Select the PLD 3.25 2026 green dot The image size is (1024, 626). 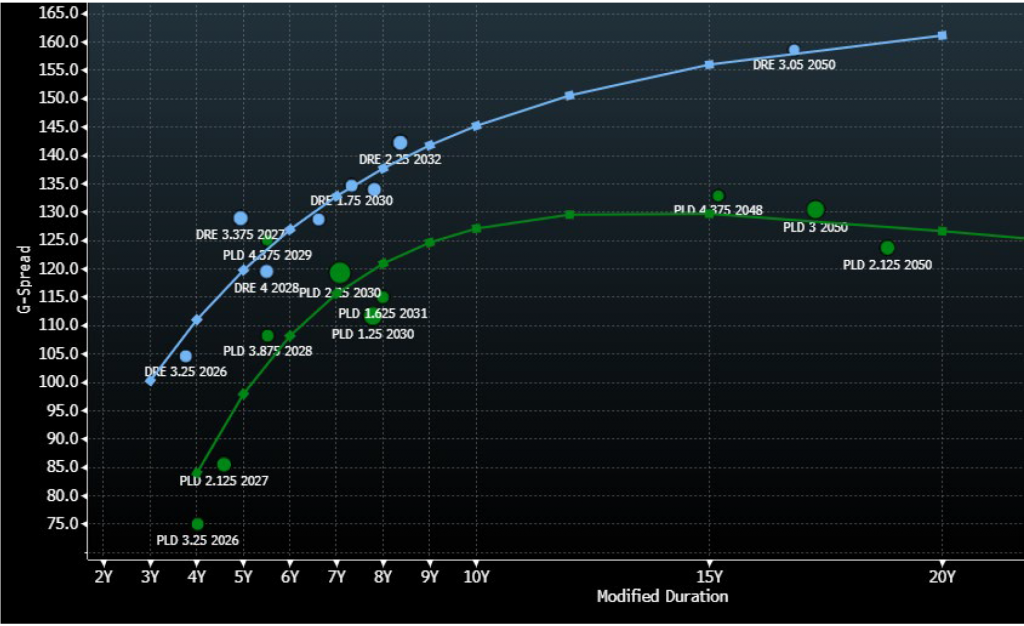tap(197, 524)
